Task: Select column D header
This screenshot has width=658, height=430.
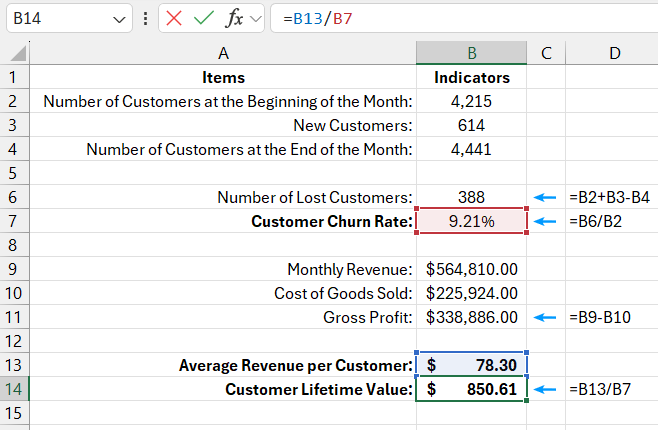Action: (612, 54)
